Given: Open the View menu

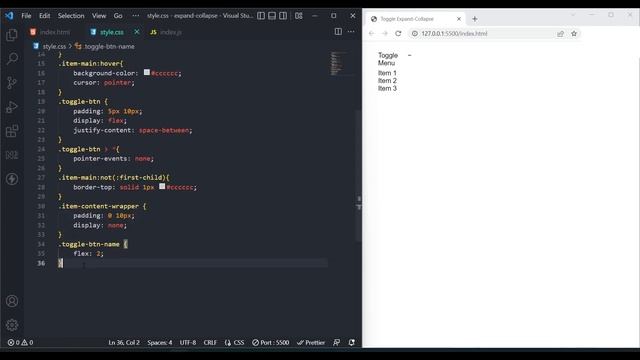Looking at the screenshot, I should pos(99,16).
